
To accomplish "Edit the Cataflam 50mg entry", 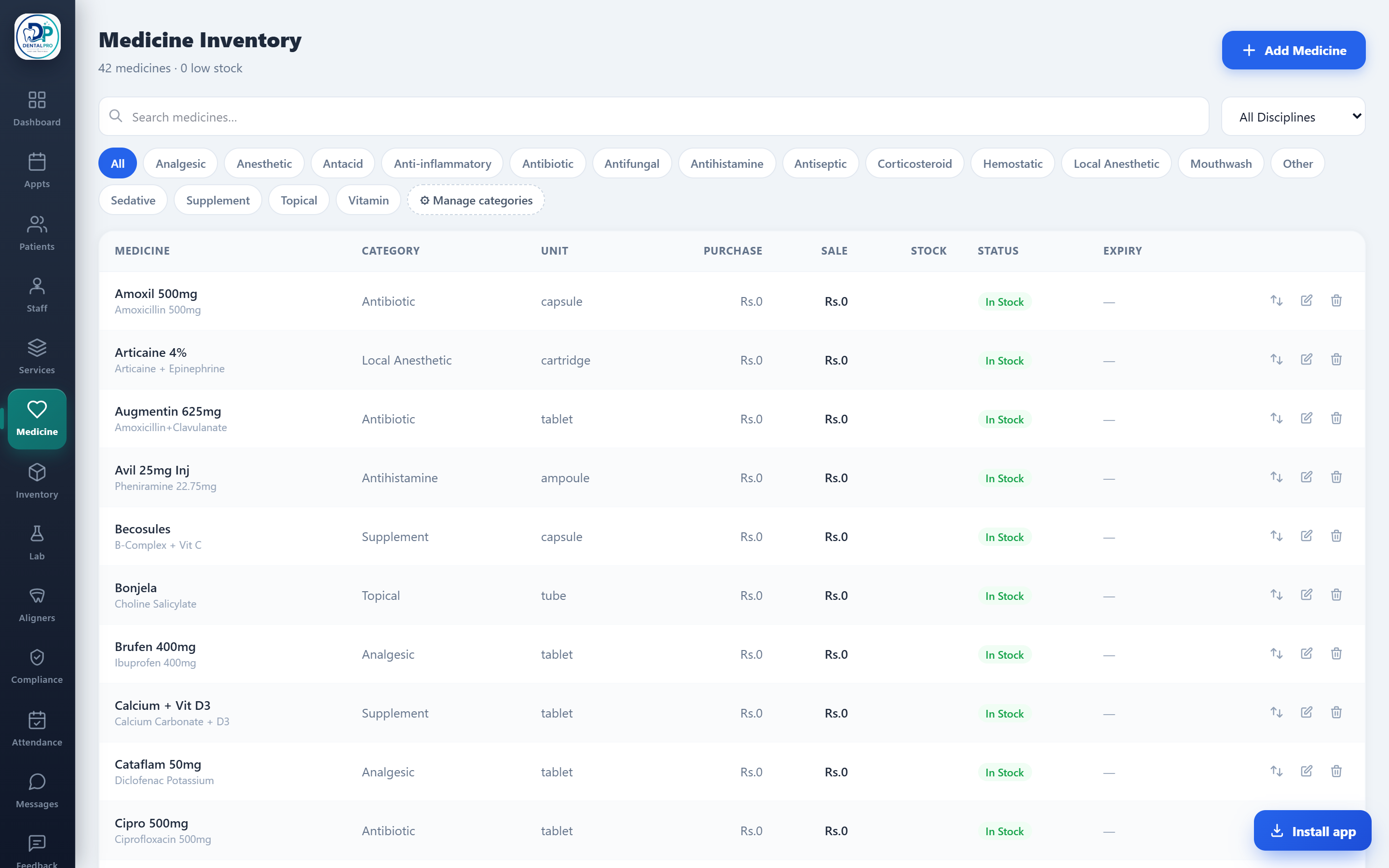I will pyautogui.click(x=1307, y=771).
